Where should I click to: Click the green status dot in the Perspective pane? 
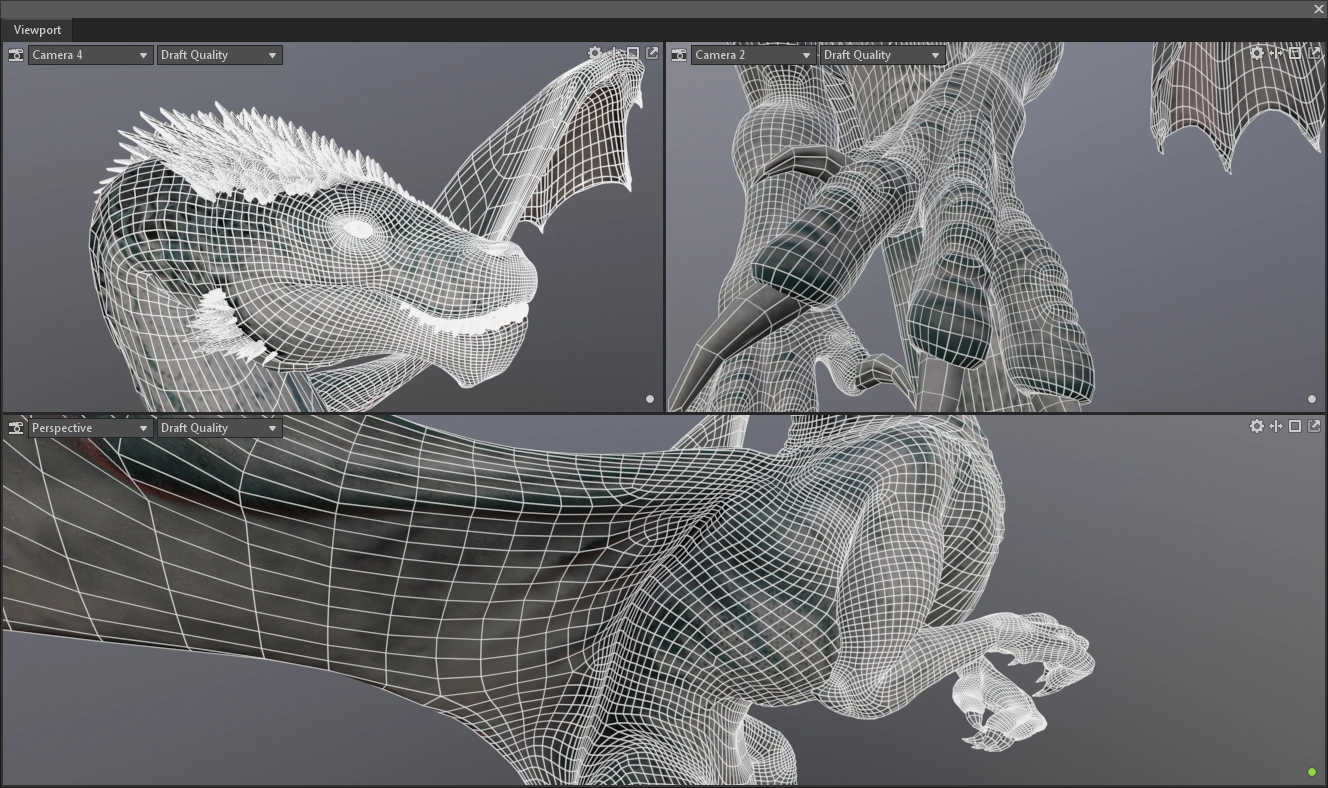point(1312,772)
